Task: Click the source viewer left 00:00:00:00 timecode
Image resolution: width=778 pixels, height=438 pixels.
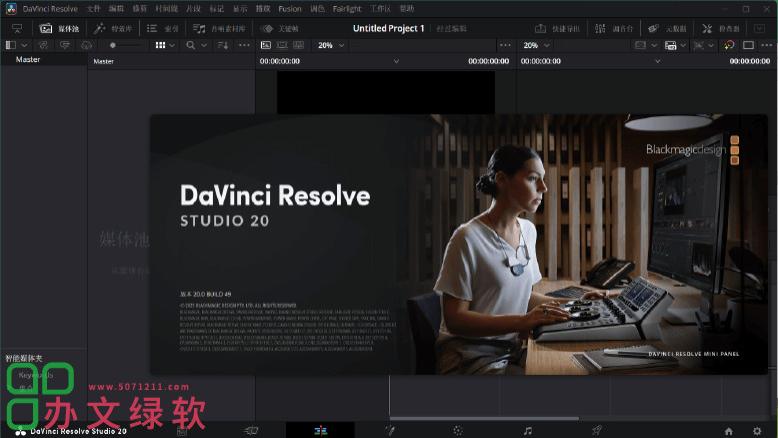Action: [x=280, y=61]
